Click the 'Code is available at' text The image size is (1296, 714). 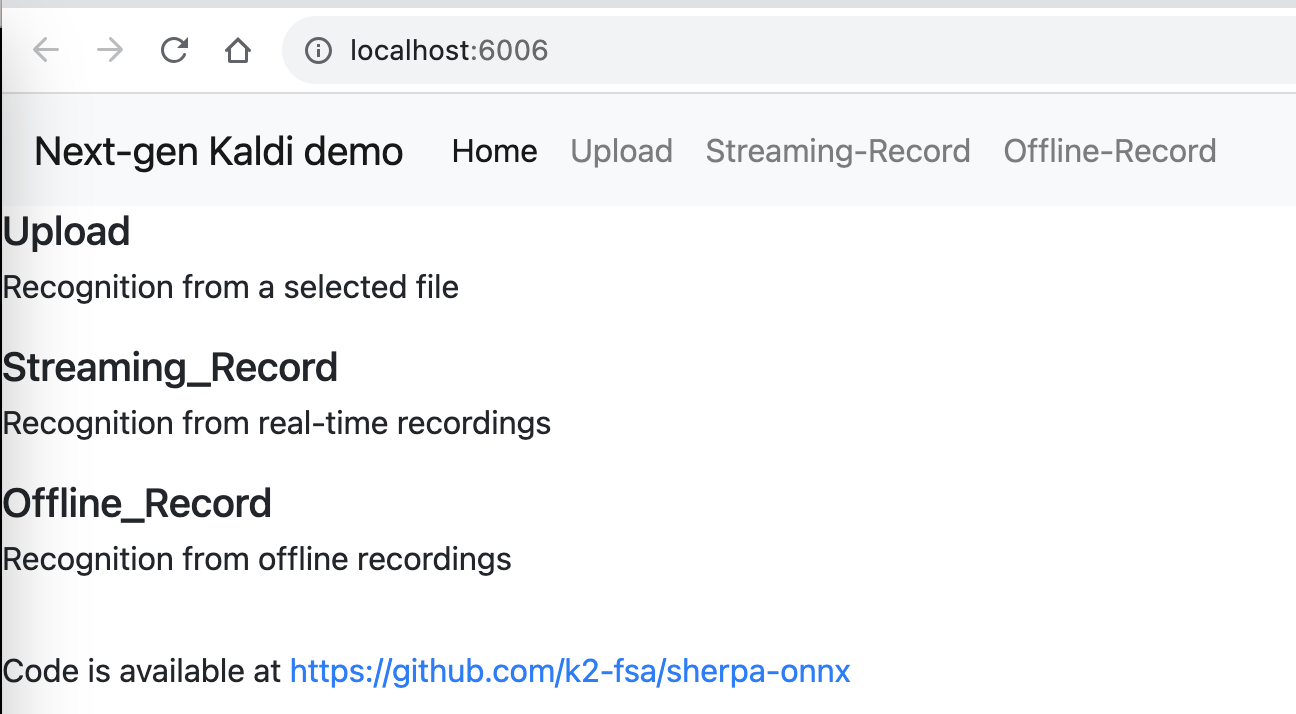(143, 671)
